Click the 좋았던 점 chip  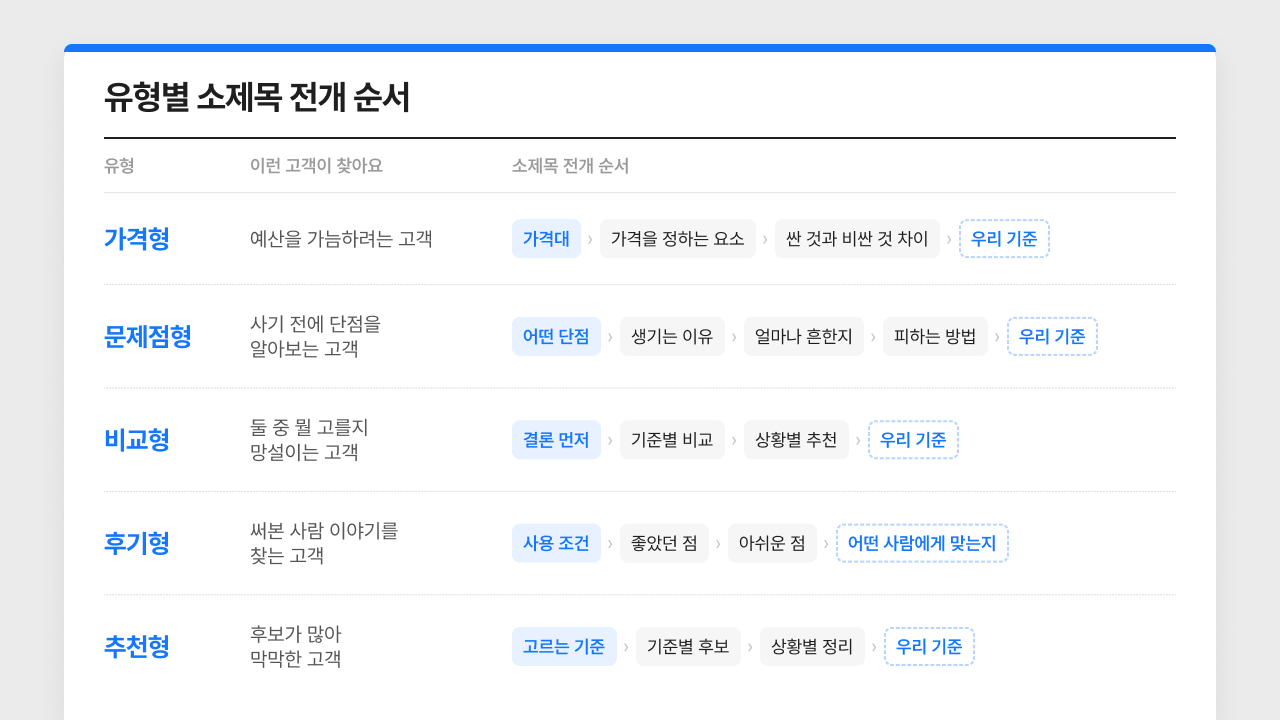point(664,544)
